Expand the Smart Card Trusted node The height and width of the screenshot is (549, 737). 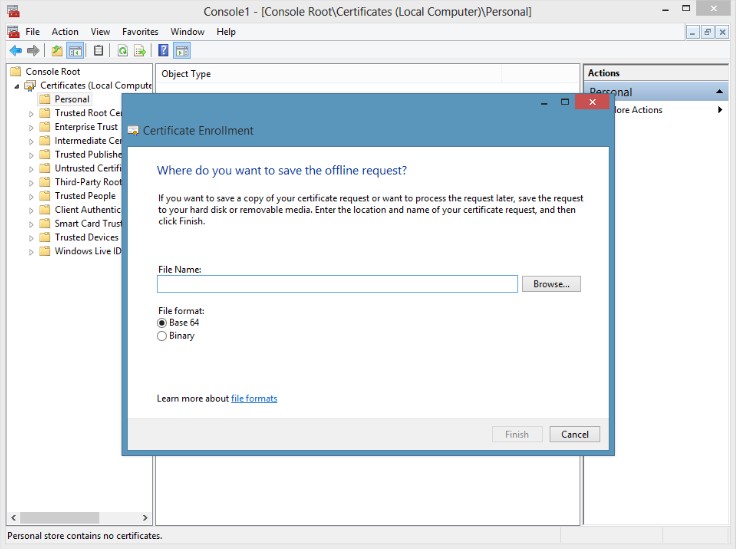[31, 224]
